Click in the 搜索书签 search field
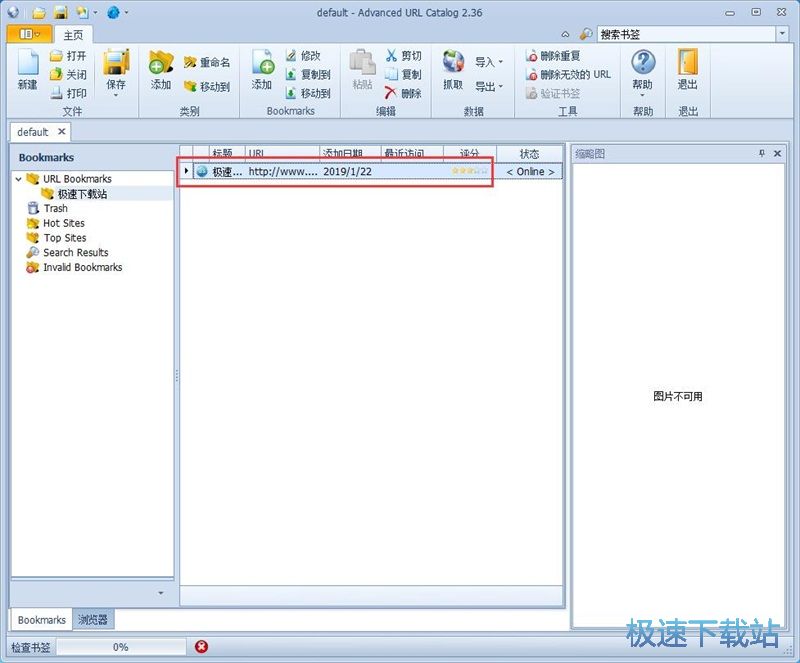Screen dimensions: 800x663 (686, 34)
